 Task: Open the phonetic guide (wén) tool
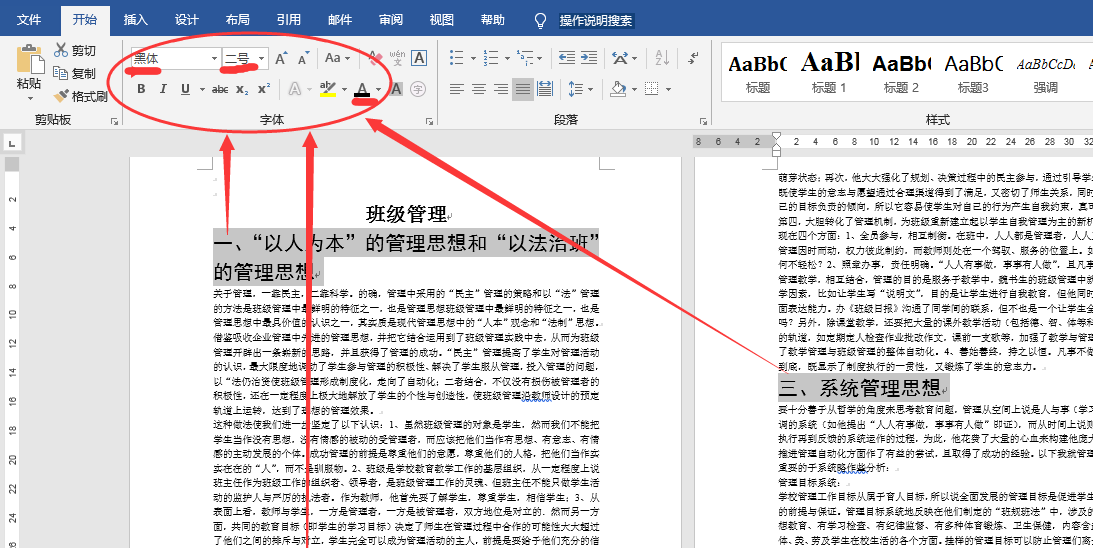click(x=397, y=59)
